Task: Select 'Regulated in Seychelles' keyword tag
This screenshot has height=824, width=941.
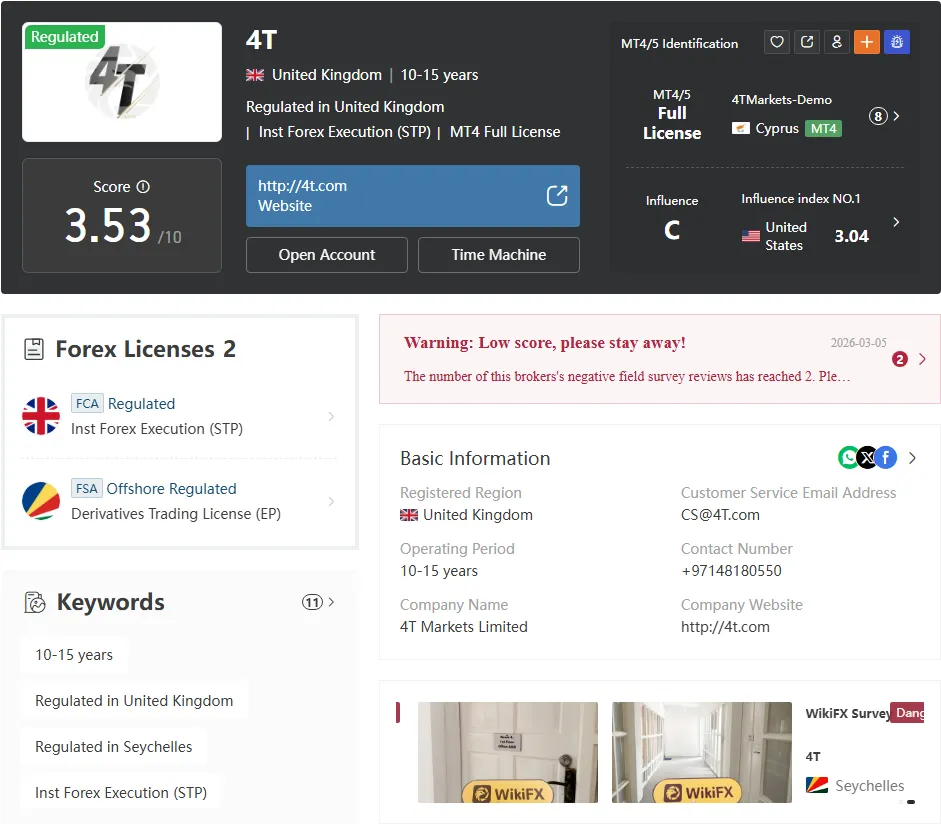Action: coord(113,747)
